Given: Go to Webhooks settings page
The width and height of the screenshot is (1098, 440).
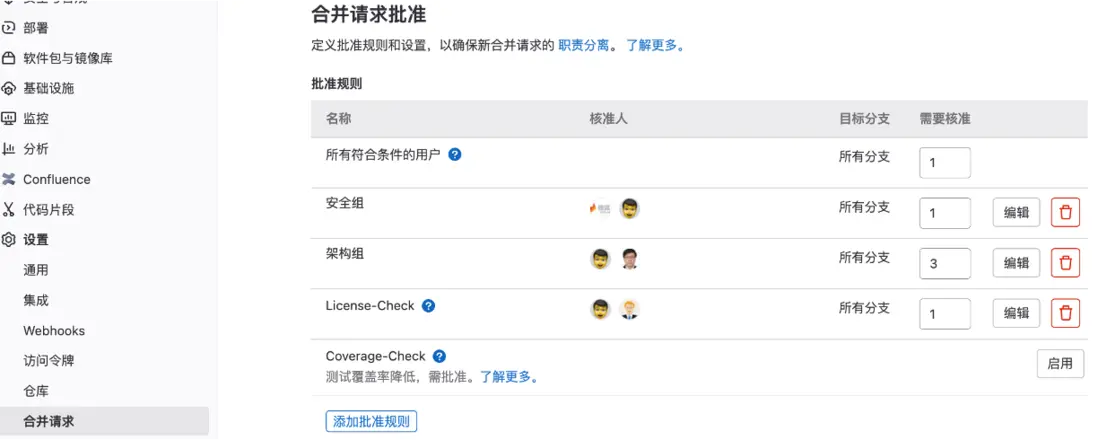Looking at the screenshot, I should [54, 331].
